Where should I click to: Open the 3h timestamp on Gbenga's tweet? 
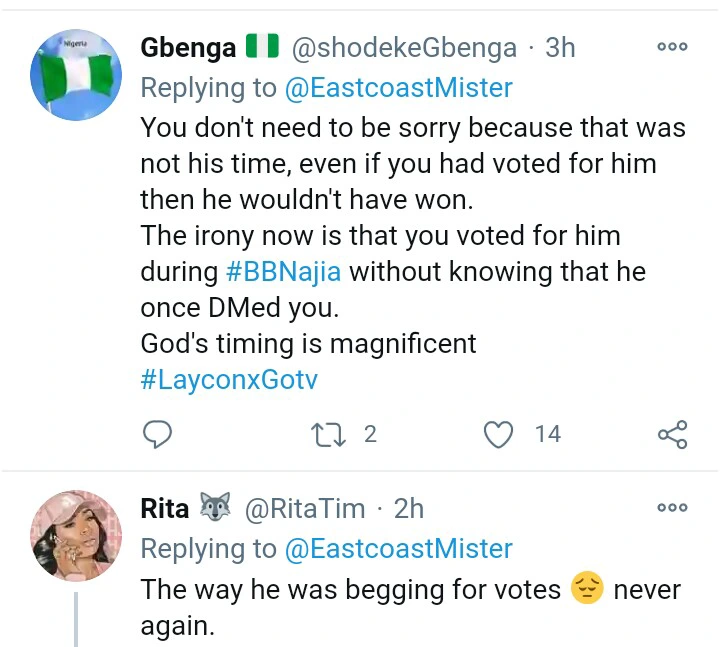point(561,47)
